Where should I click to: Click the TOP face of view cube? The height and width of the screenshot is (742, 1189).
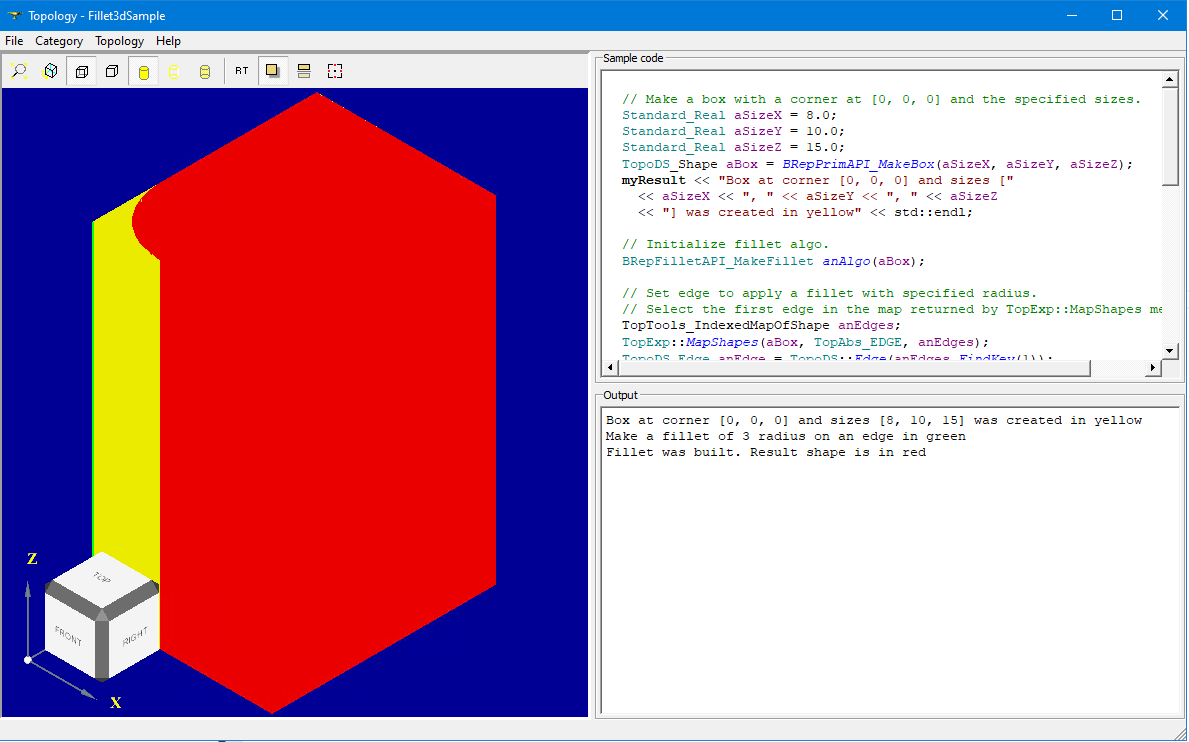pos(101,578)
